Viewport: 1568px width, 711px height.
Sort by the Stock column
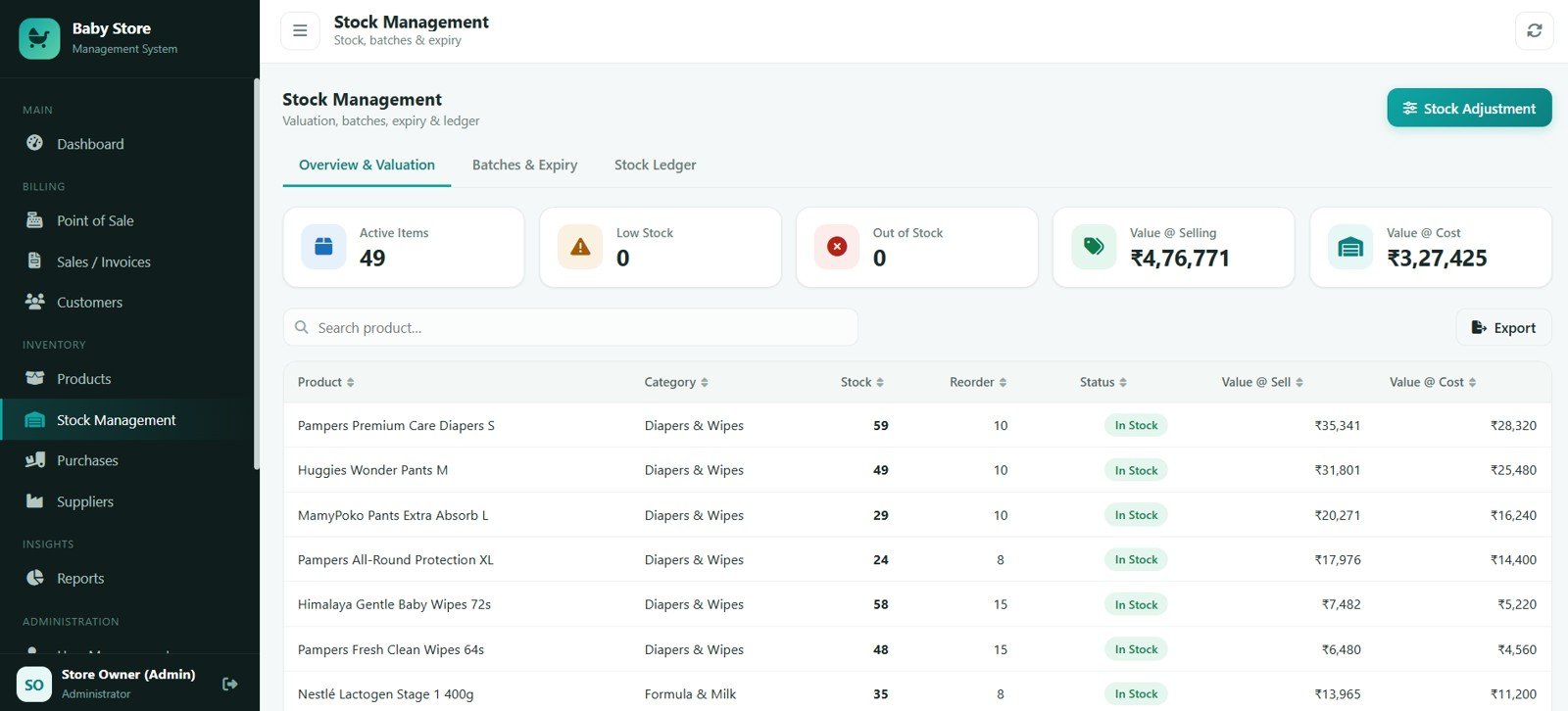[862, 382]
